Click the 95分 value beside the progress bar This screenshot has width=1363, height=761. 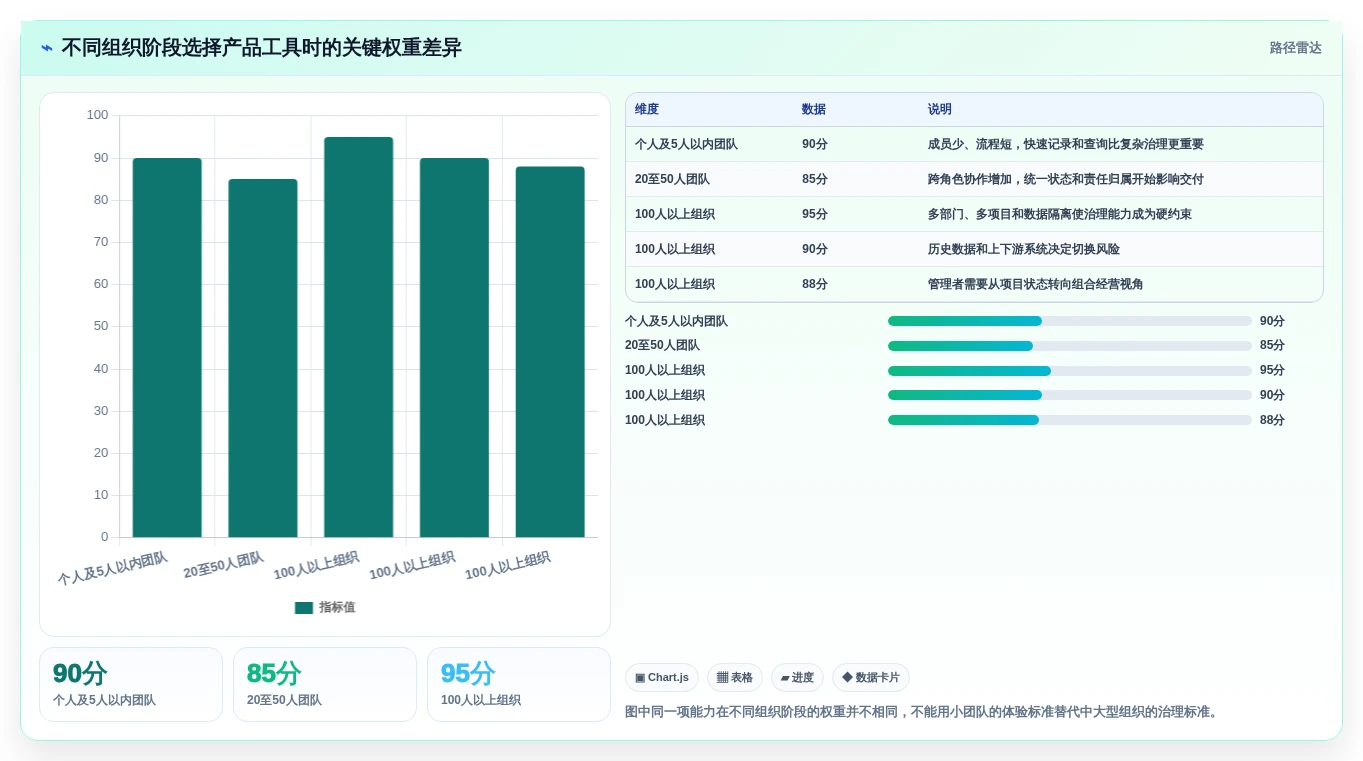click(x=1272, y=371)
